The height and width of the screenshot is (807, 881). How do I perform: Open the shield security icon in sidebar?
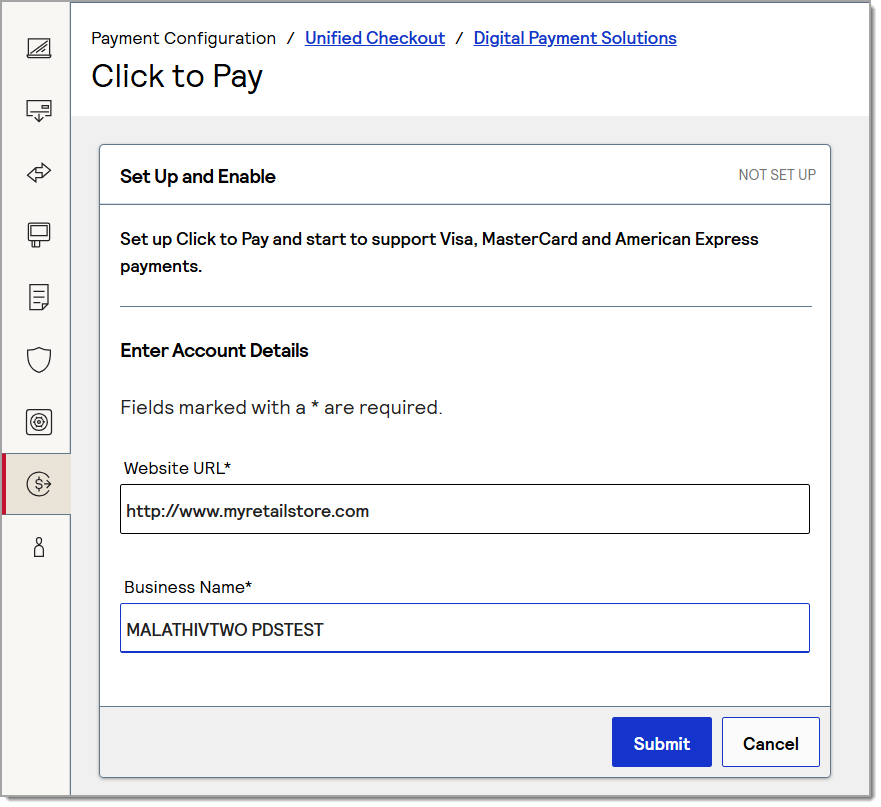click(x=39, y=360)
